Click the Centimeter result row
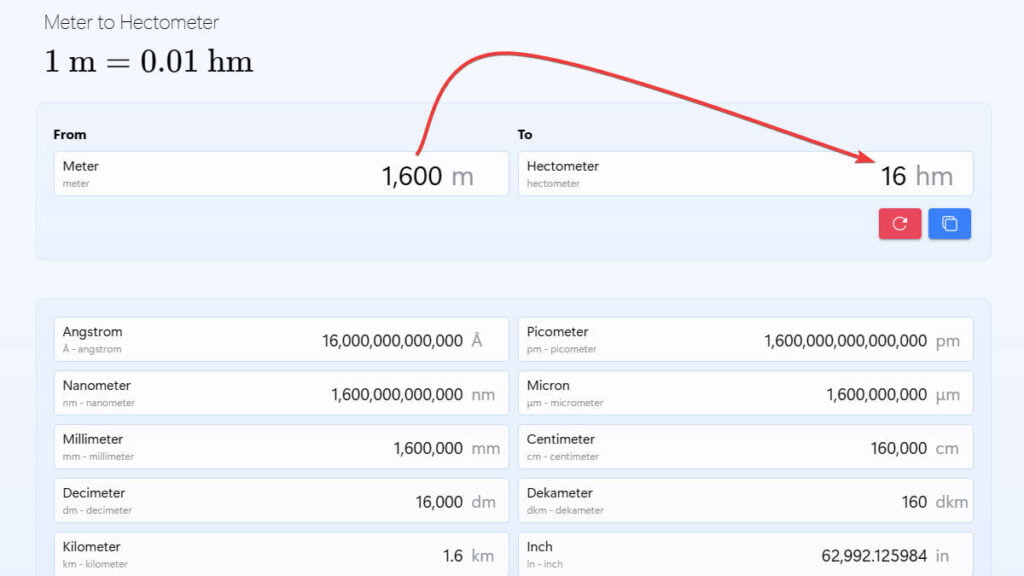 tap(744, 446)
